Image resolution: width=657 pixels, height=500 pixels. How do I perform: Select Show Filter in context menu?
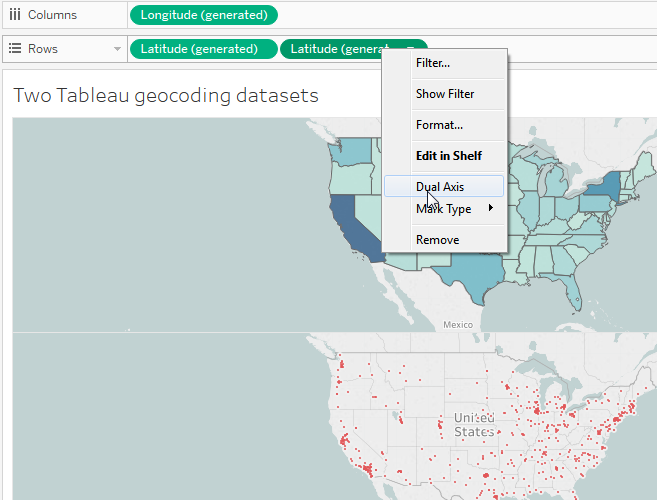tap(445, 94)
